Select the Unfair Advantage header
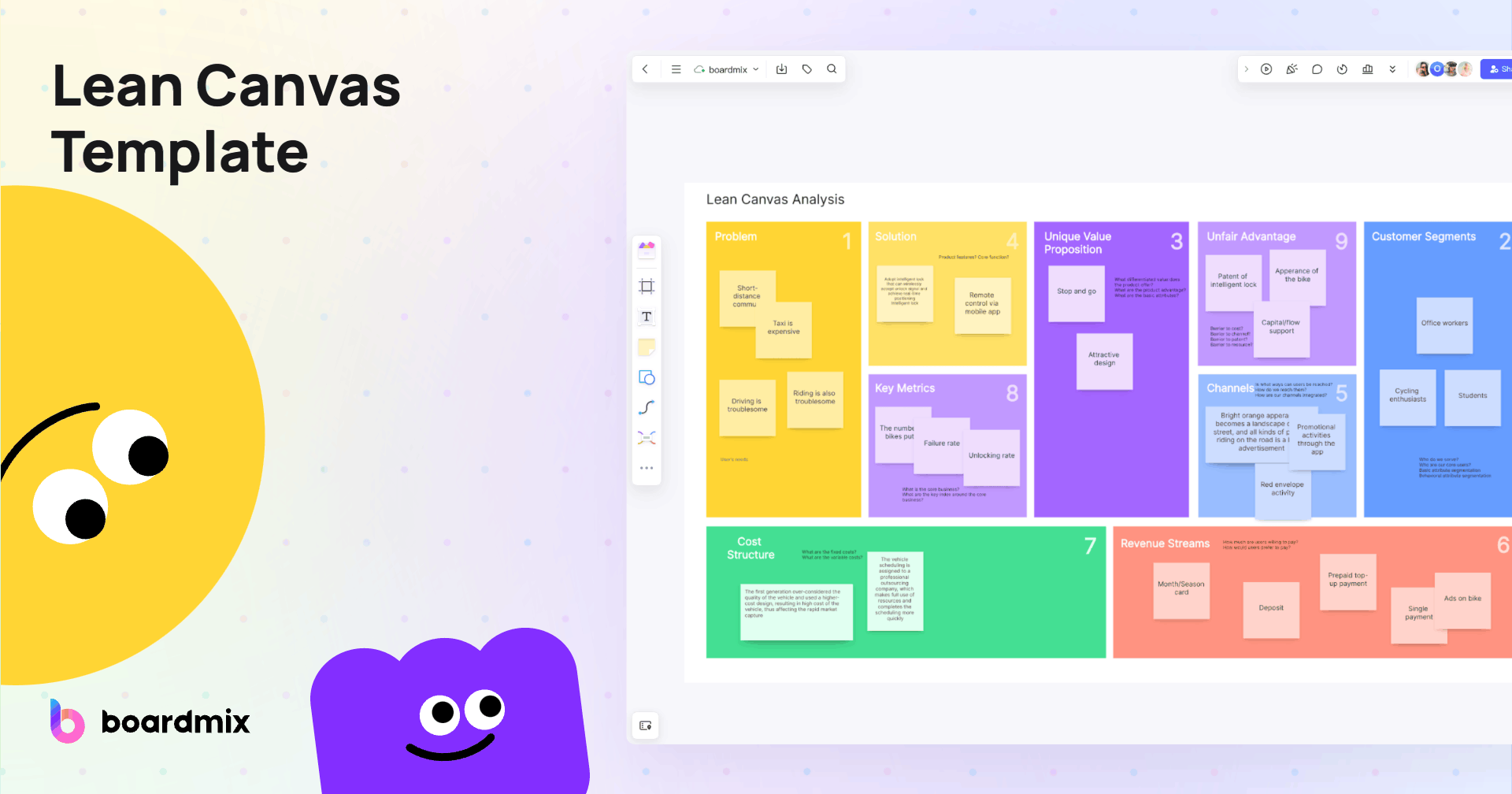Viewport: 1512px width, 794px height. tap(1251, 236)
